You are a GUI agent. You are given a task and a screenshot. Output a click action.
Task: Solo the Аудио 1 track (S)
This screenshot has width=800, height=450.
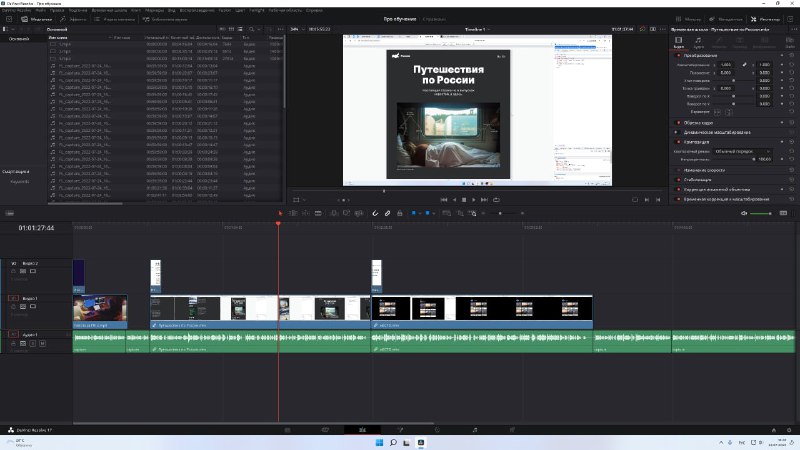(33, 344)
